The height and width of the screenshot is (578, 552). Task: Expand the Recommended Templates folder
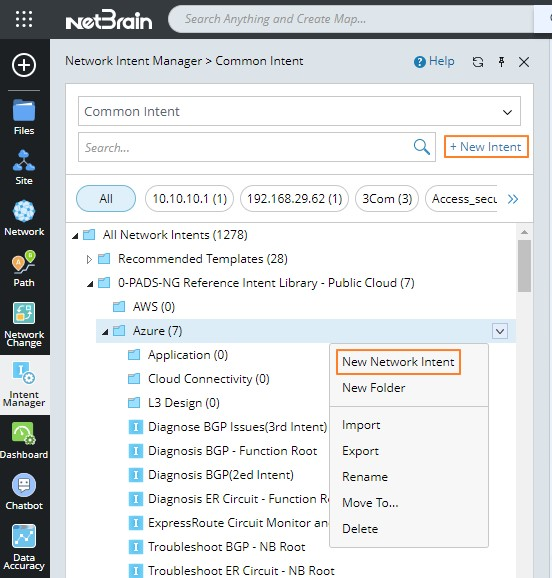(89, 259)
